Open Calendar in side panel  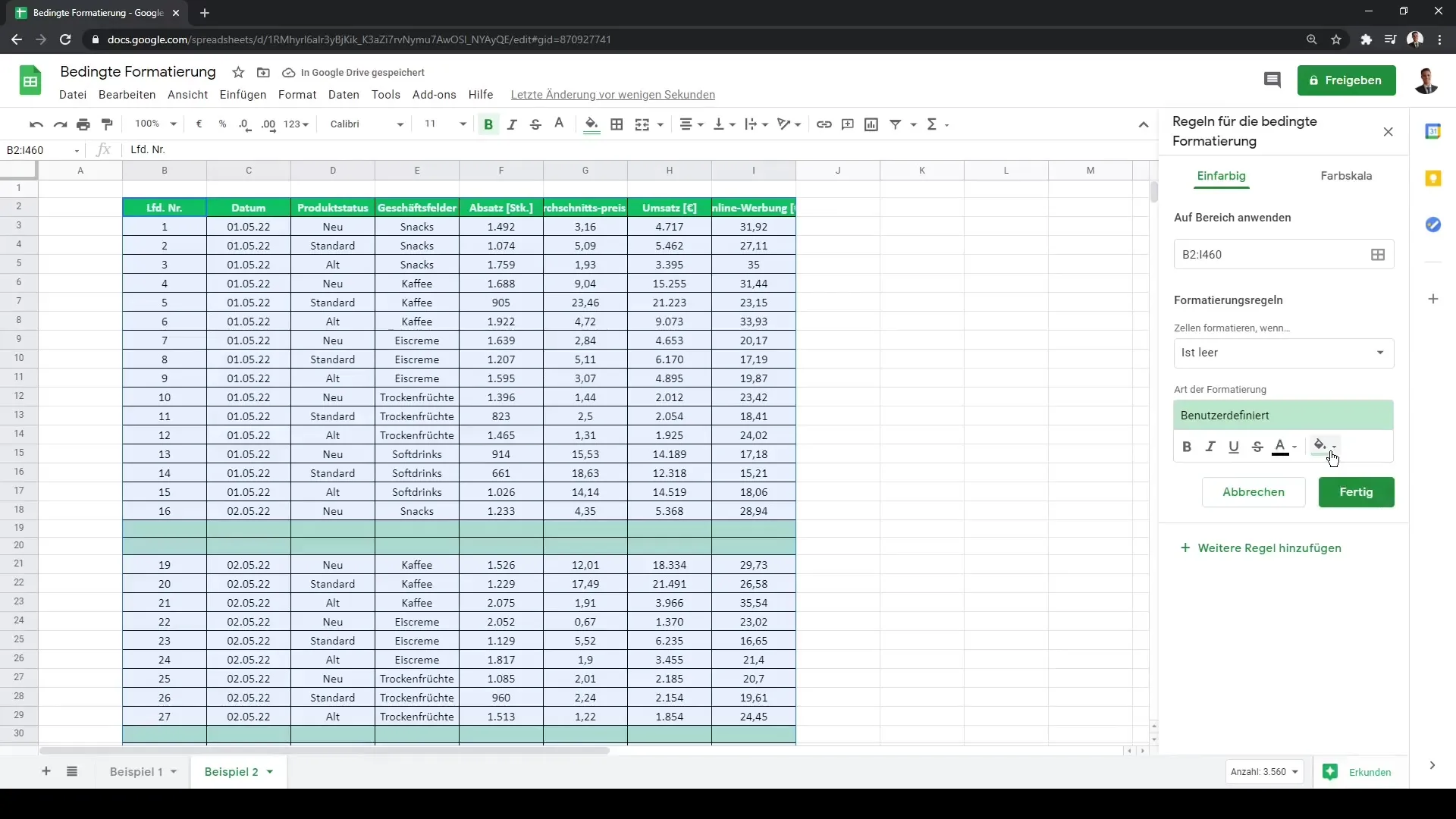pos(1432,131)
